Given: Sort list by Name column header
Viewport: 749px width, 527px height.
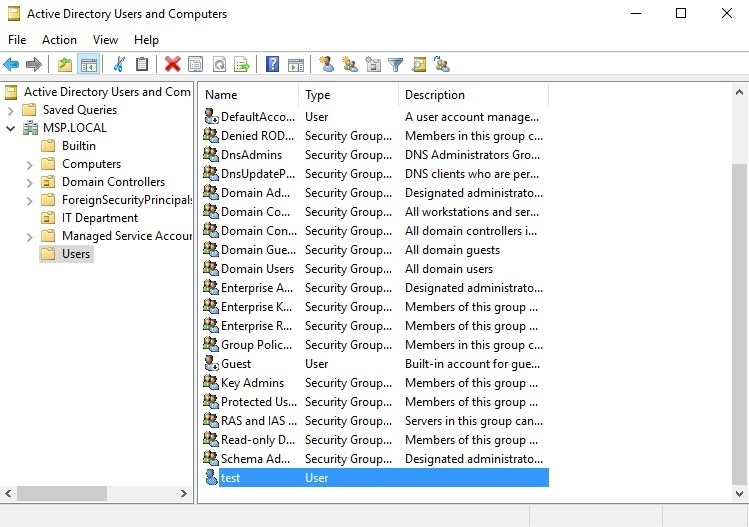Looking at the screenshot, I should click(247, 95).
